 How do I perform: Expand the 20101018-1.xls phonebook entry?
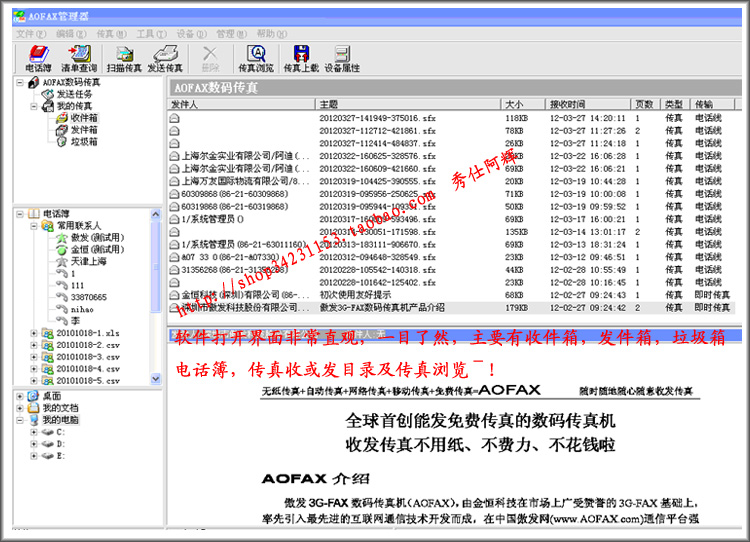coord(35,333)
